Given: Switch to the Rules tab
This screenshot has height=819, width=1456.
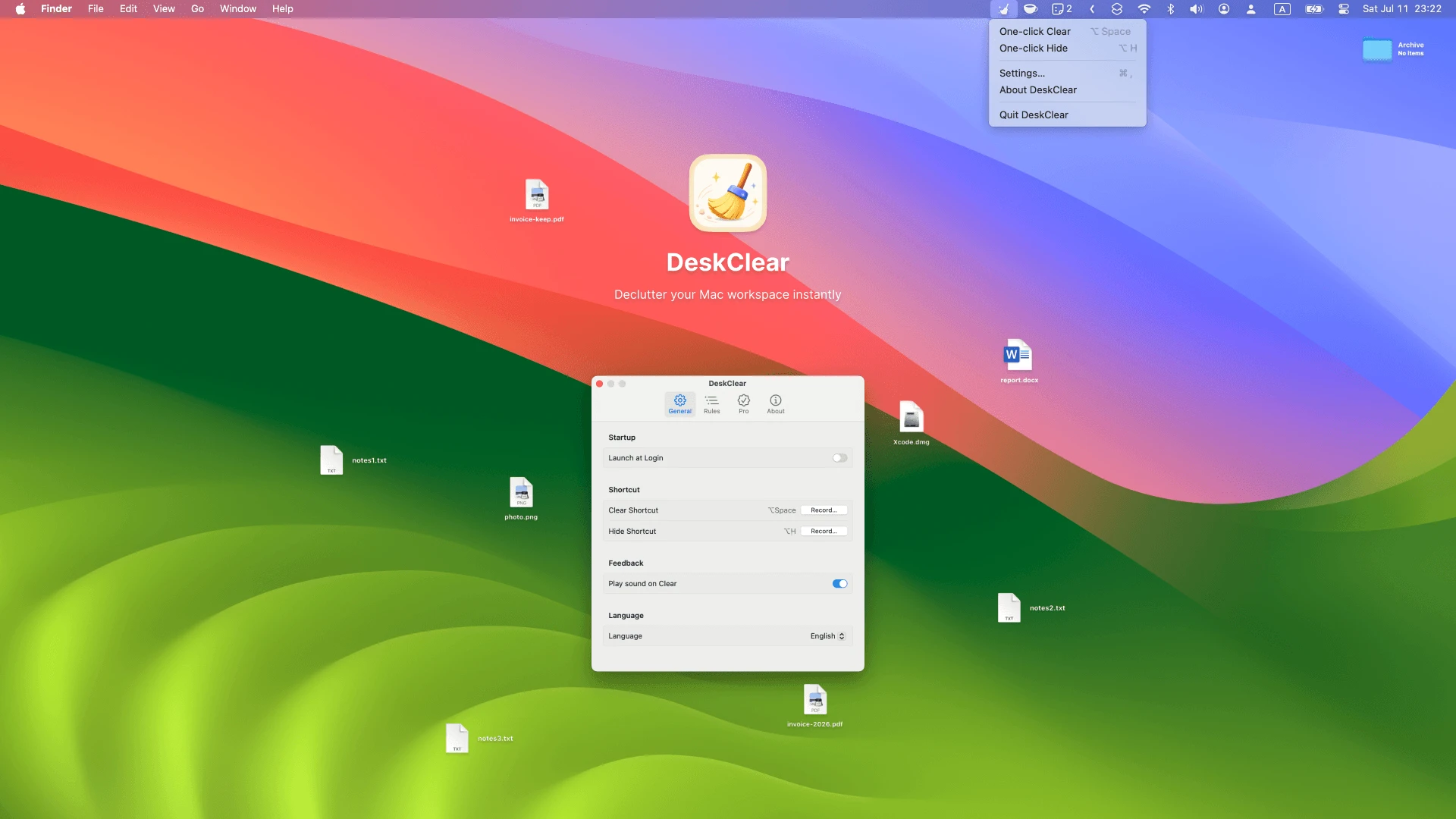Looking at the screenshot, I should 711,403.
